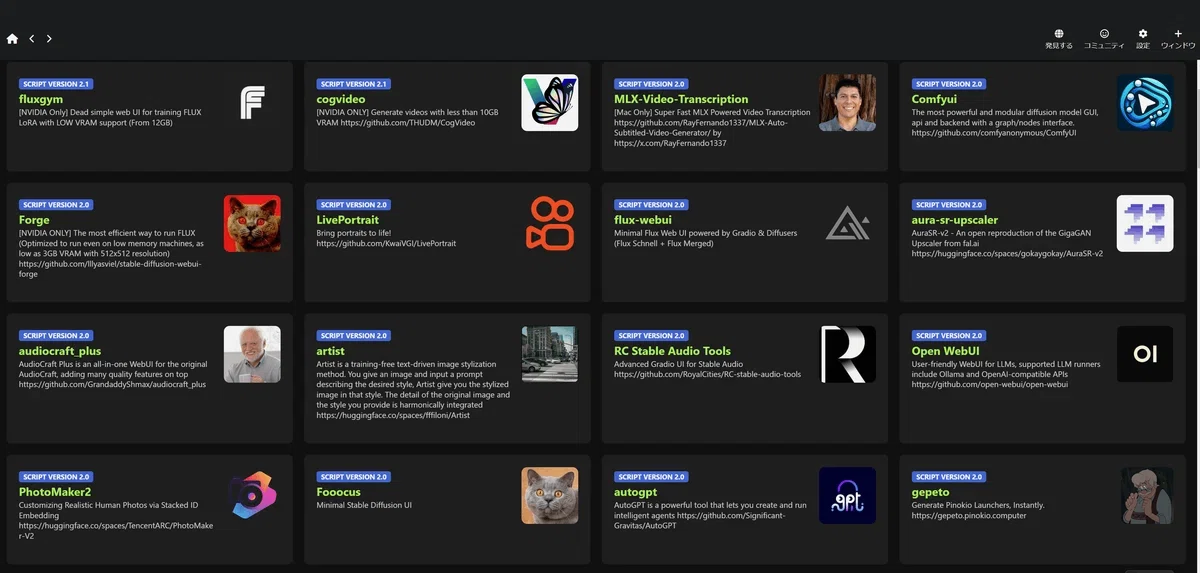Click the autogpt purple gpt logo
Viewport: 1200px width, 573px height.
847,496
